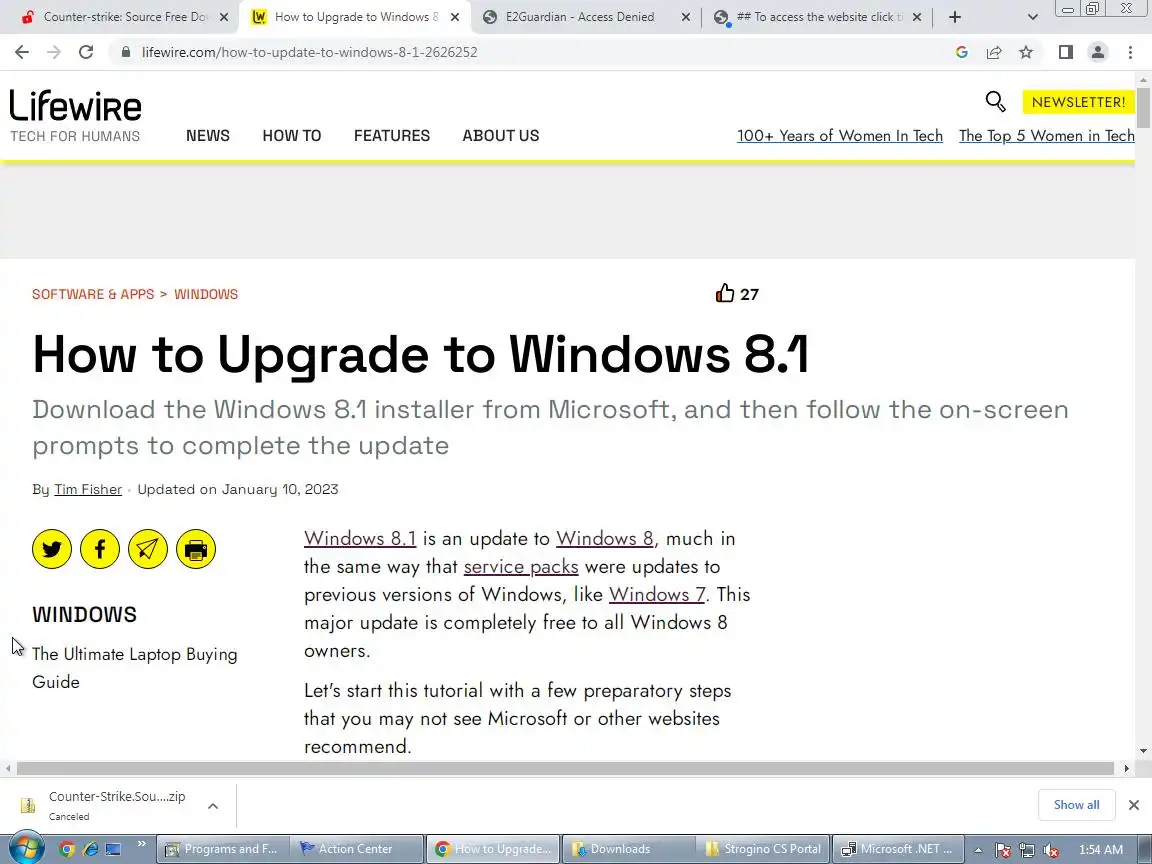Click the Lifewire search magnifier icon
Screen dimensions: 1152x864
[x=996, y=101]
